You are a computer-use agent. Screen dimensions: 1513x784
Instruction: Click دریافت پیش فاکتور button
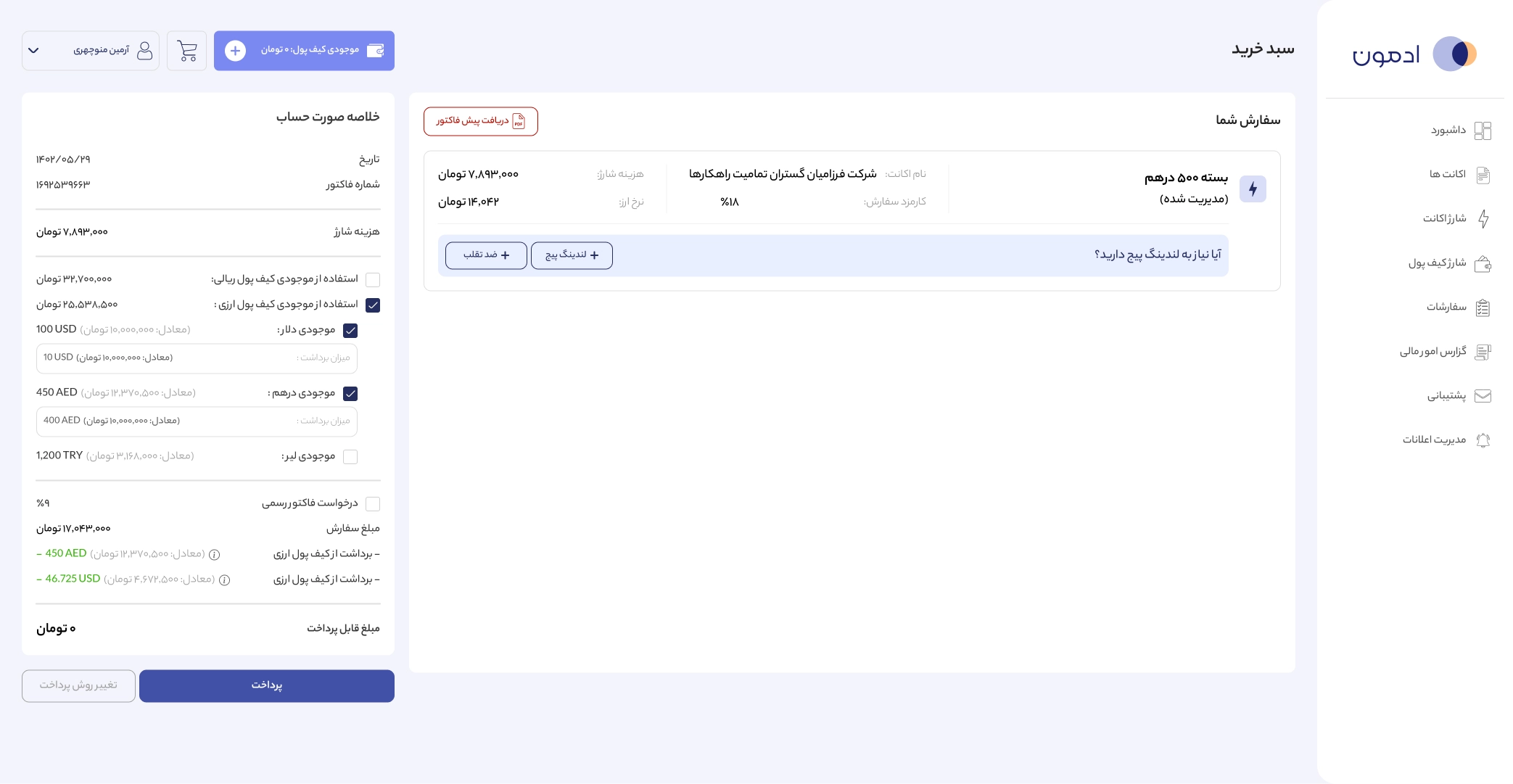click(x=481, y=121)
